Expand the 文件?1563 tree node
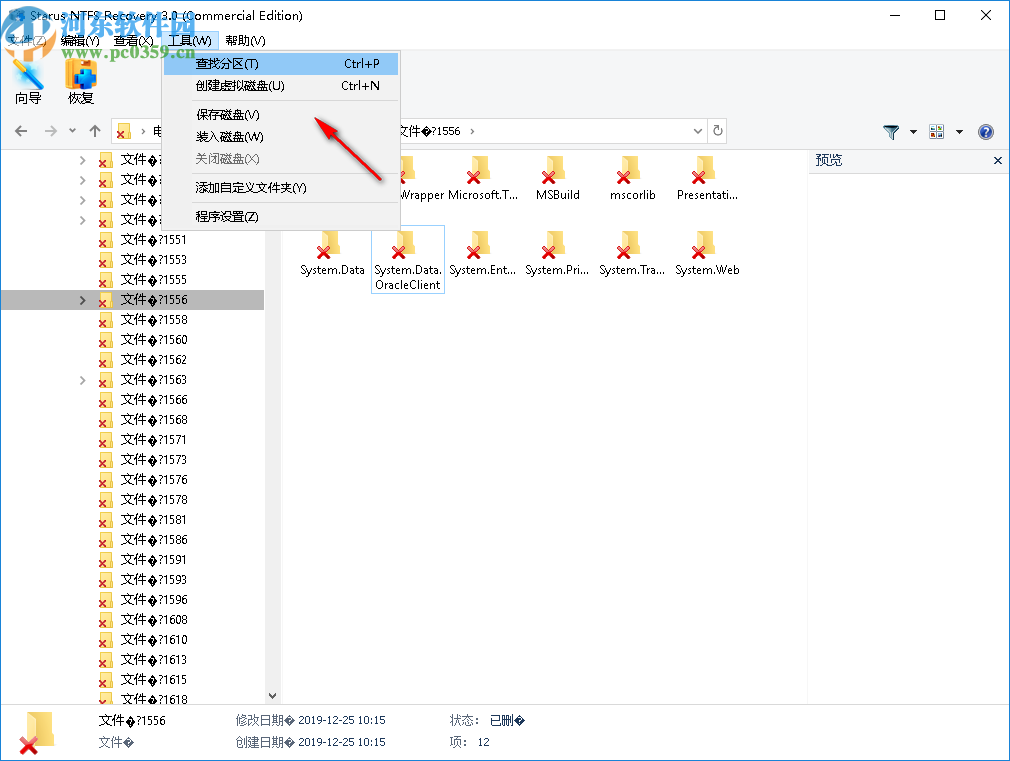 pyautogui.click(x=83, y=380)
